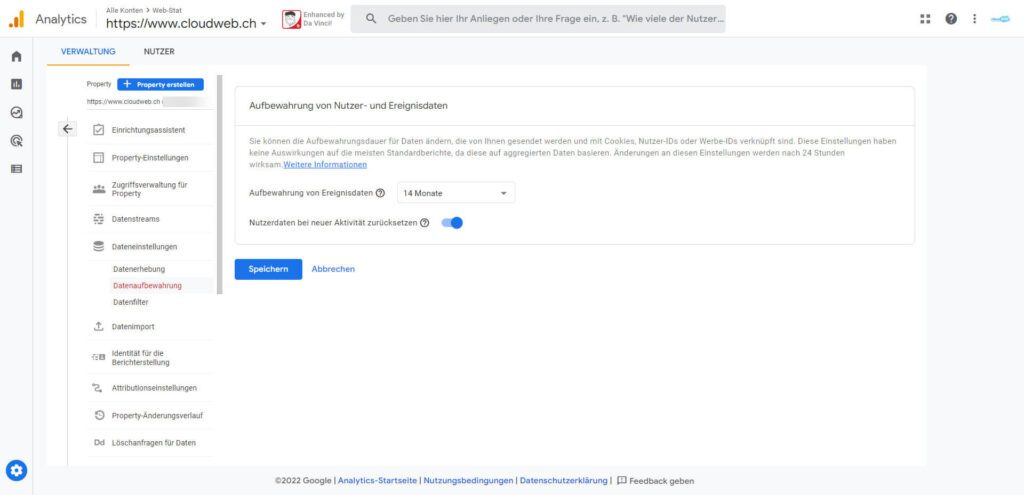This screenshot has width=1024, height=495.
Task: Click the Attributionseinstellungen path icon
Action: [99, 388]
